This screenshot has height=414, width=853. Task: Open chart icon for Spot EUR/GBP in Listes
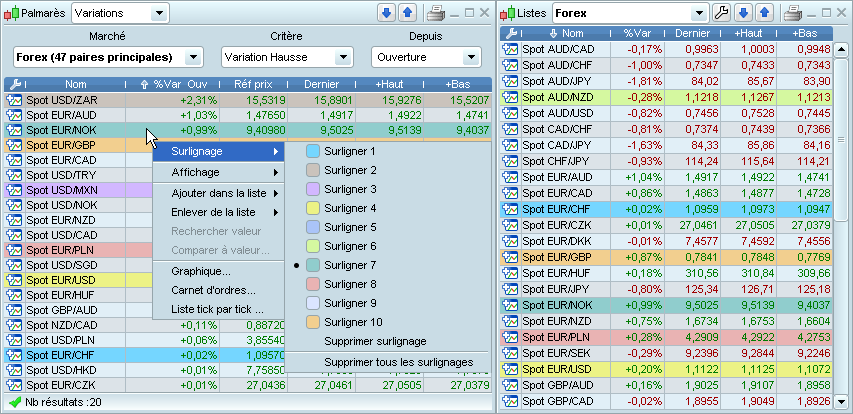pos(510,257)
